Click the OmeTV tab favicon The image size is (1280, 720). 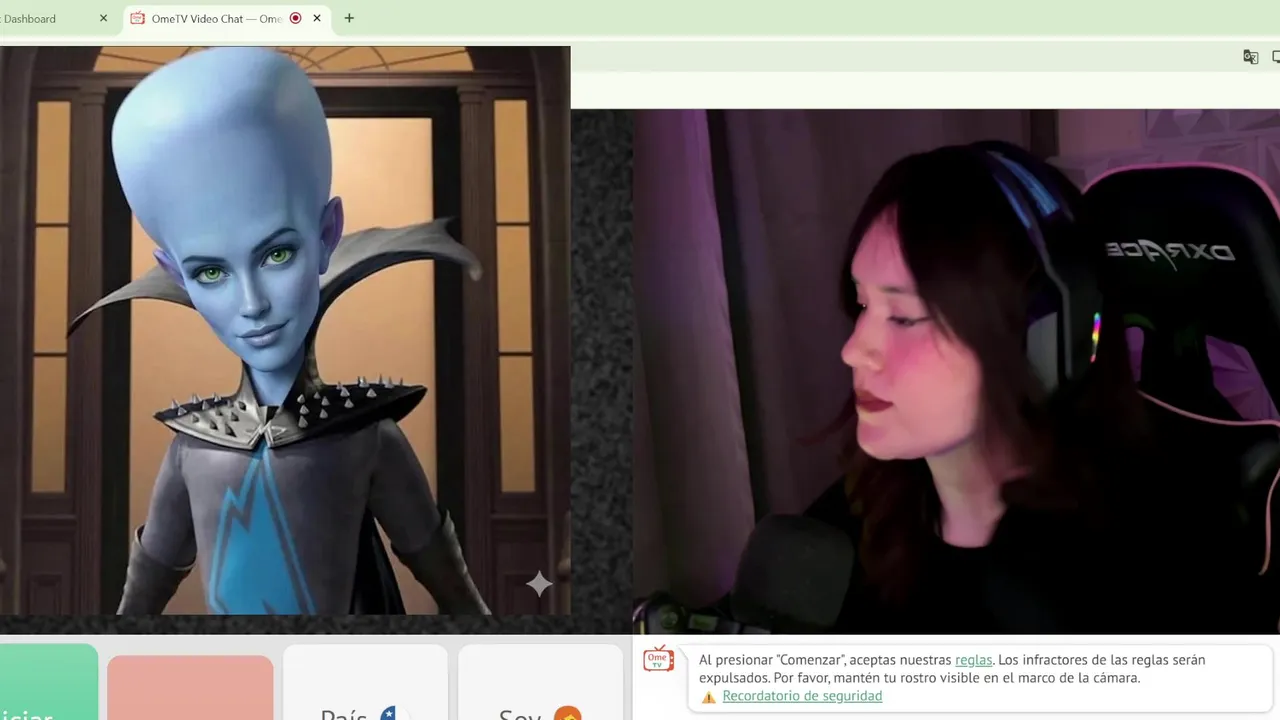138,18
